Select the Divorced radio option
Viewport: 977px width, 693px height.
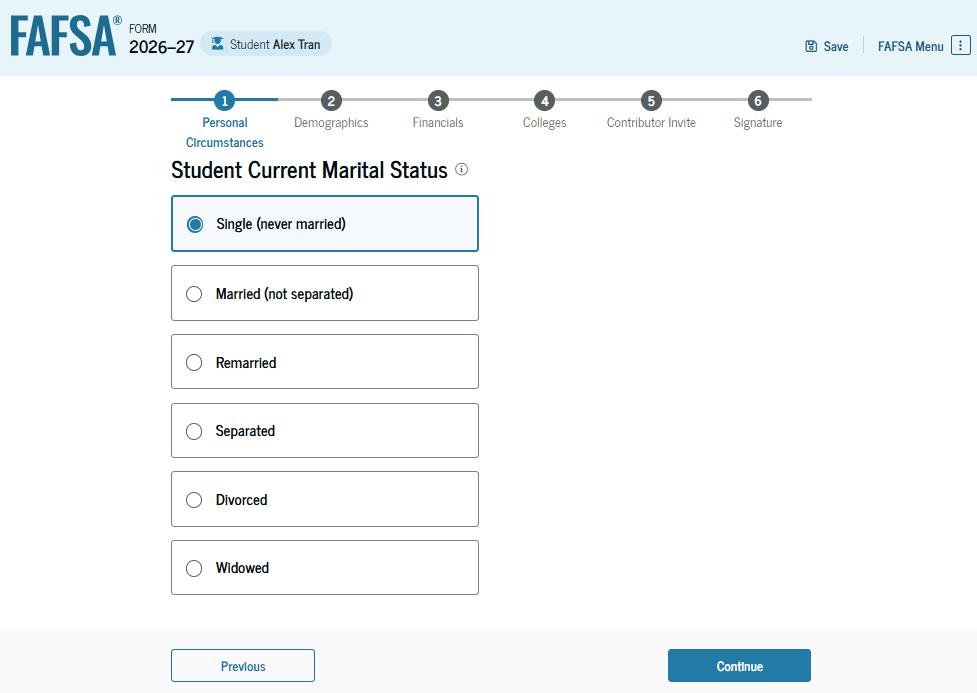pos(194,500)
